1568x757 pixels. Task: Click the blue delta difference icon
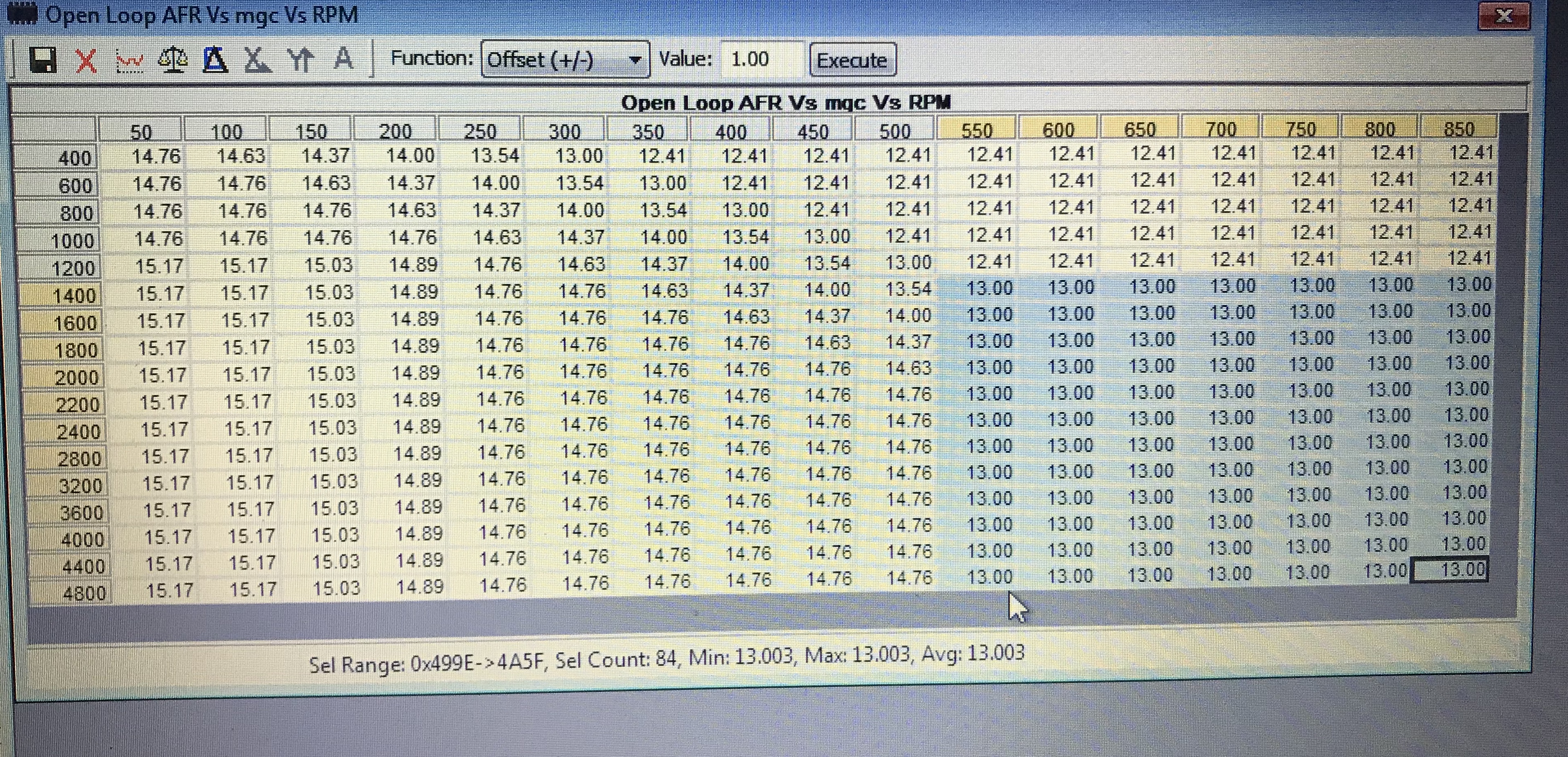(215, 60)
